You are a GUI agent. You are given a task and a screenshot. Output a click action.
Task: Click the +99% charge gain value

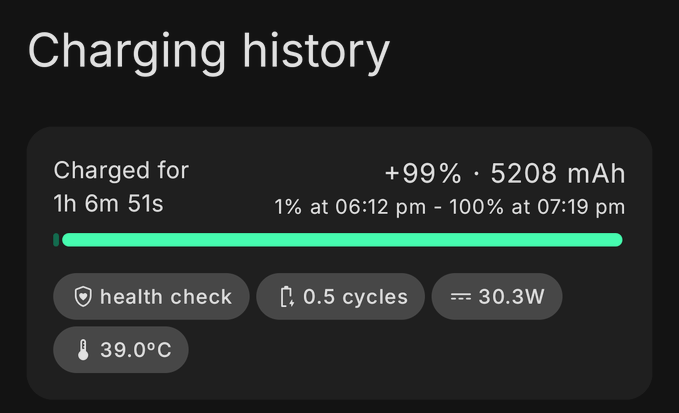coord(423,174)
